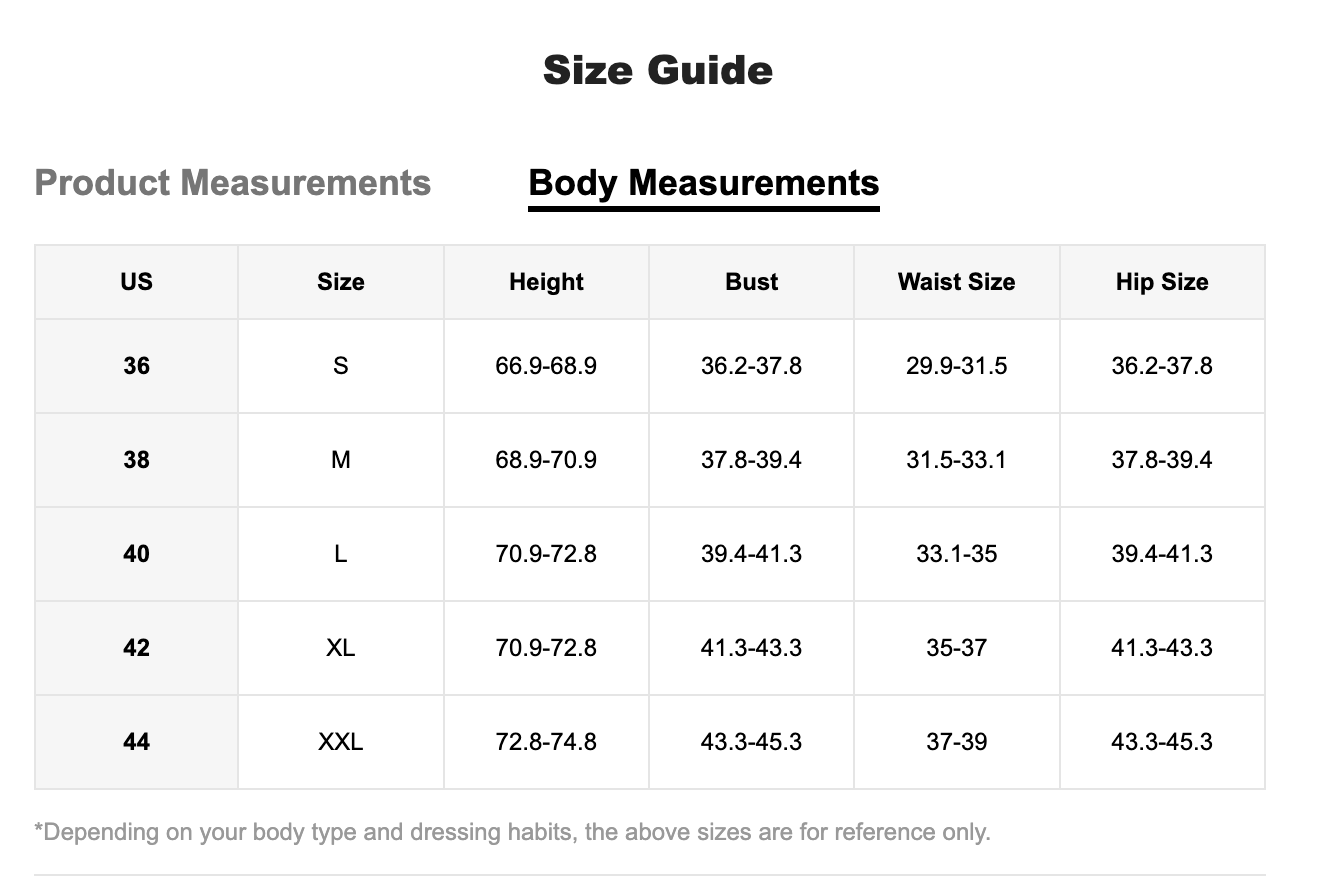Click the Hip Size column header
Screen dimensions: 1318x884
(1162, 282)
